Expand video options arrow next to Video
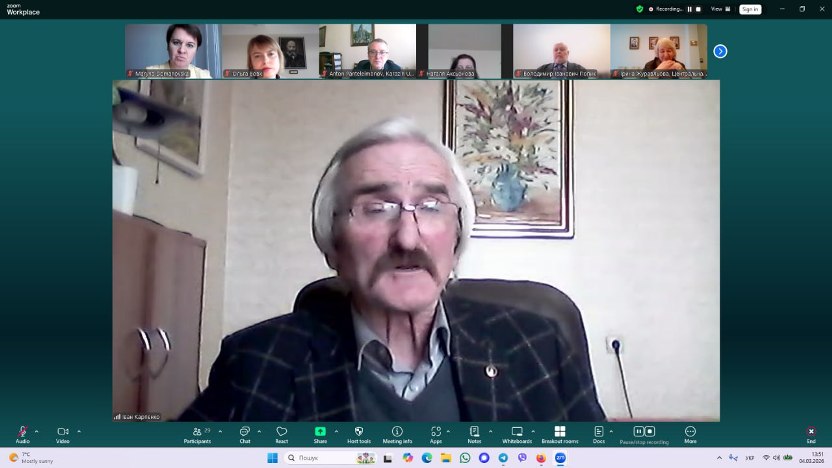 pos(79,431)
